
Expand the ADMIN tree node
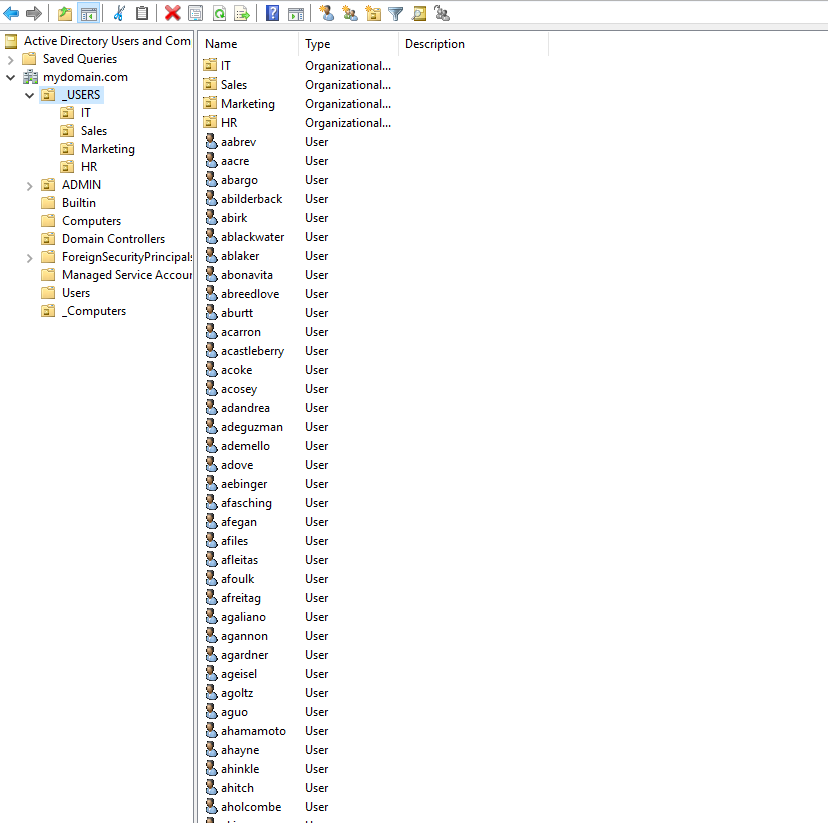coord(30,185)
